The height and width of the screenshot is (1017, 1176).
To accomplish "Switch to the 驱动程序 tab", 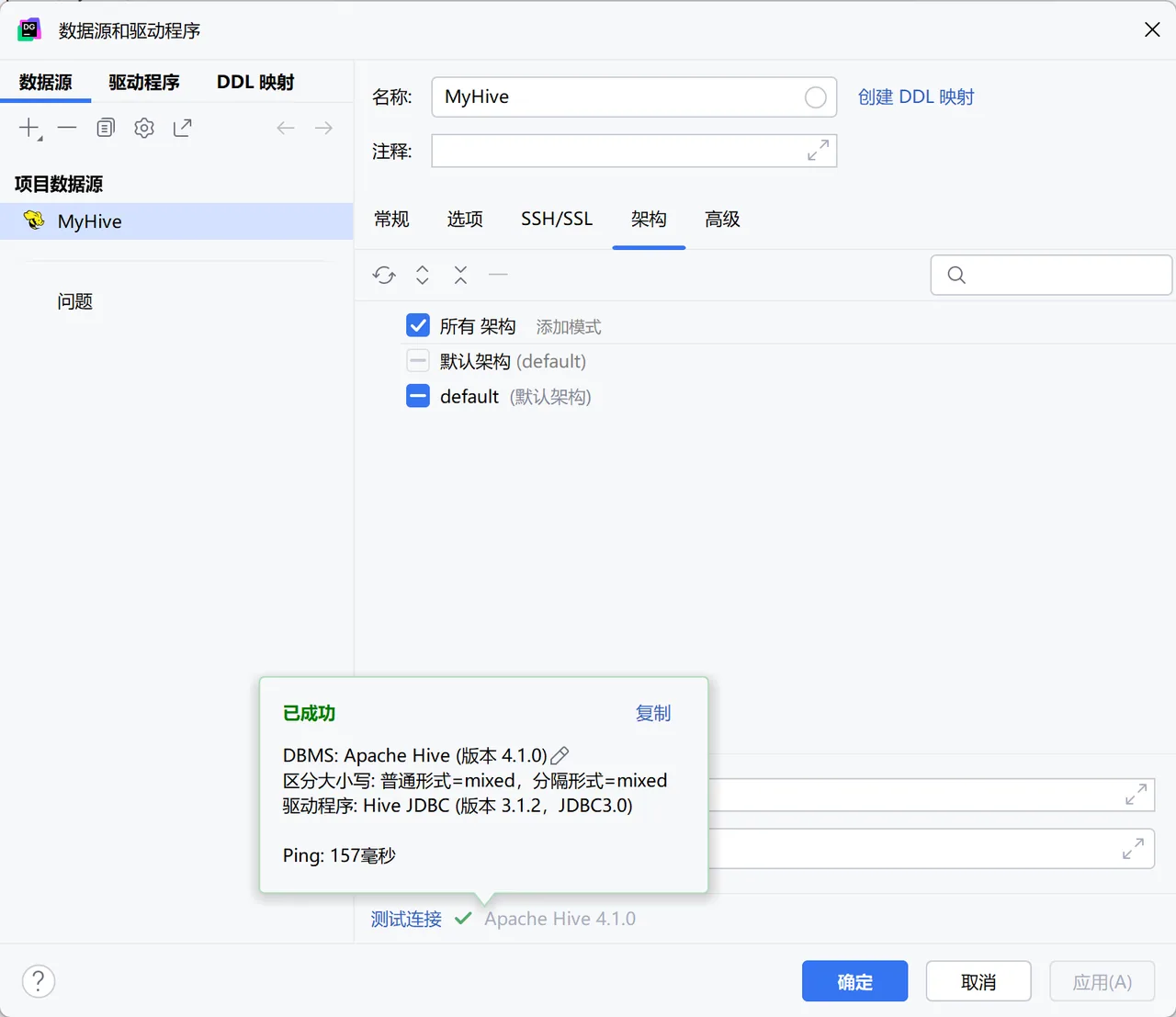I will click(x=144, y=82).
